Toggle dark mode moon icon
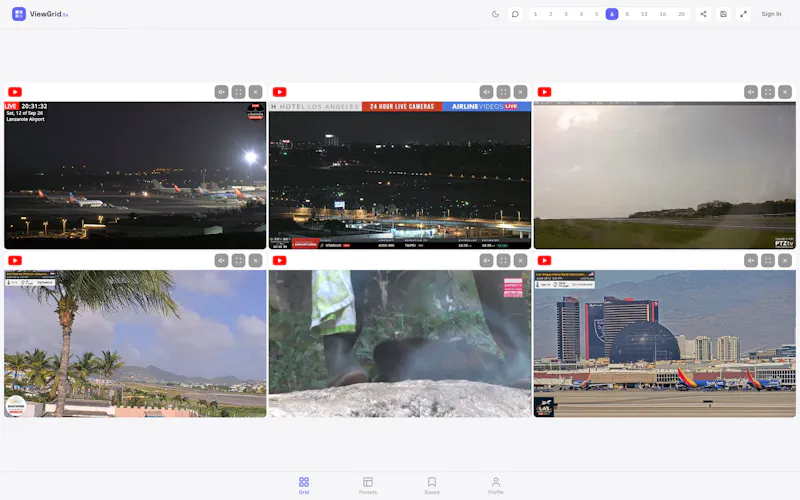Screen dimensions: 800x500 (x=495, y=14)
